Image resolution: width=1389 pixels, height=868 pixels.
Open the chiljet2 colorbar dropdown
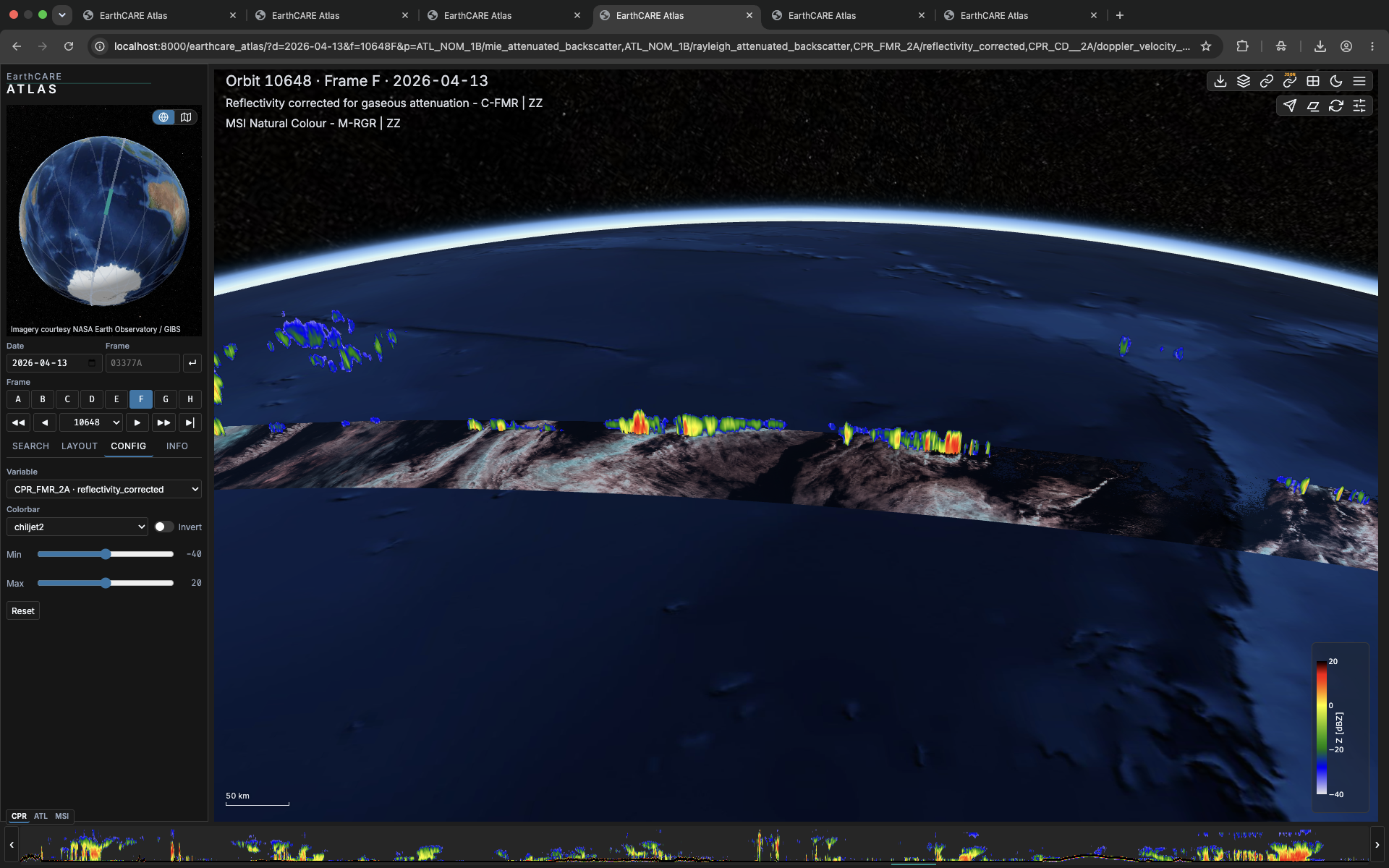(x=77, y=527)
